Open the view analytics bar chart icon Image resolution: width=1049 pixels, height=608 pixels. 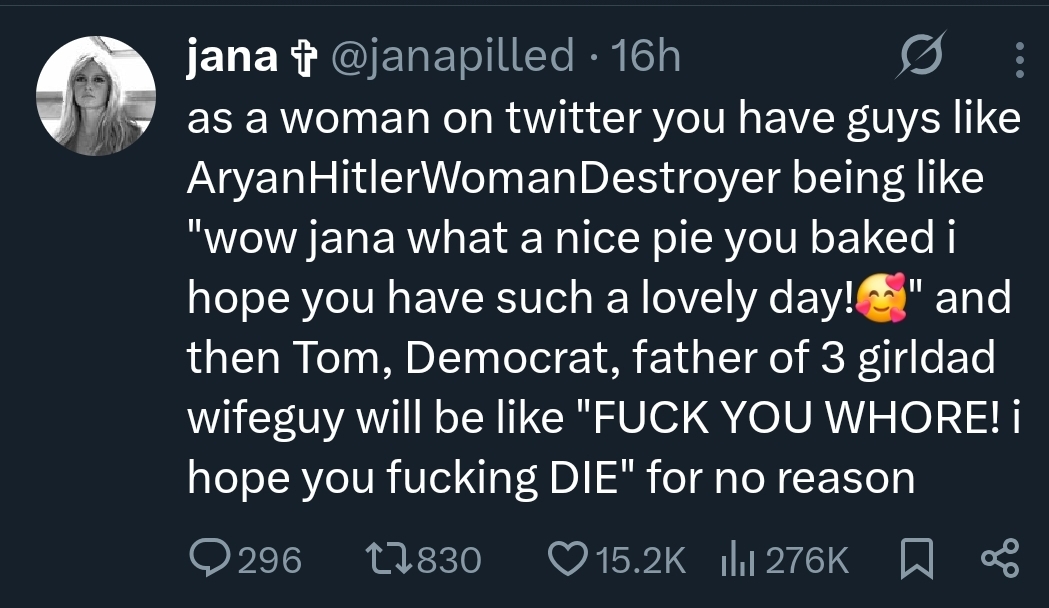(737, 559)
